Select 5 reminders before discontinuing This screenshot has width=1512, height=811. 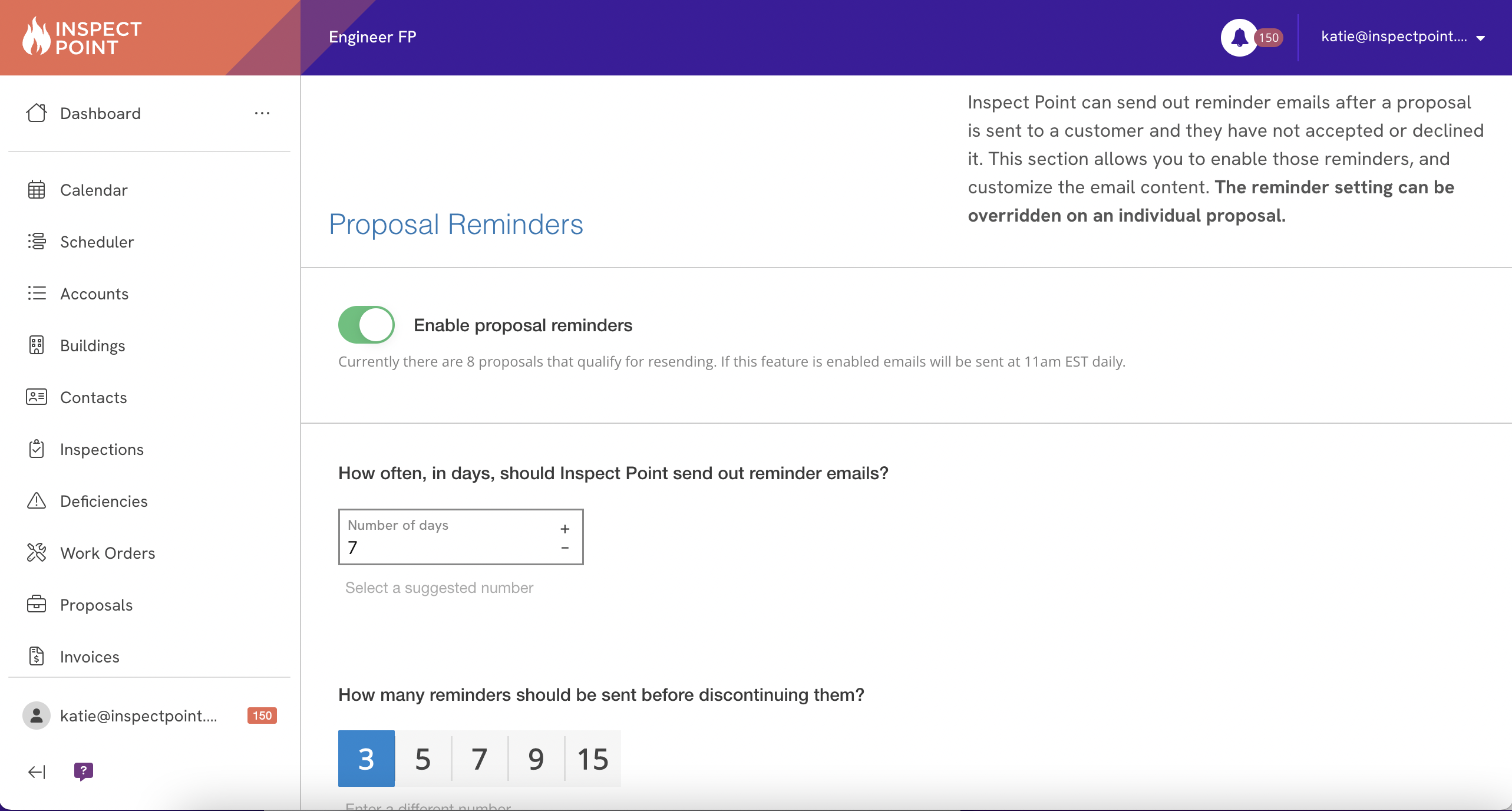[x=423, y=758]
